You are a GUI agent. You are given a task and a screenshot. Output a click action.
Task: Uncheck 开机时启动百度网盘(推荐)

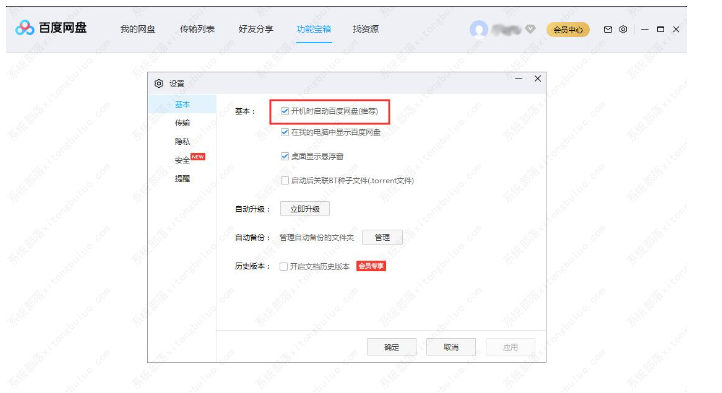tap(285, 111)
